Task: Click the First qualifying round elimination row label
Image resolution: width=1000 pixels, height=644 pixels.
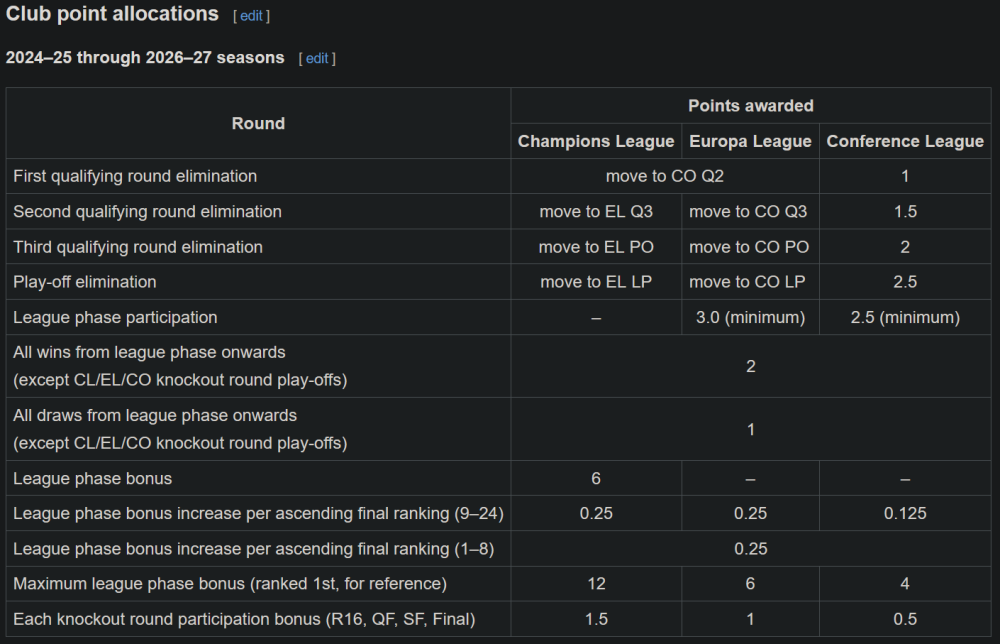Action: pyautogui.click(x=135, y=176)
